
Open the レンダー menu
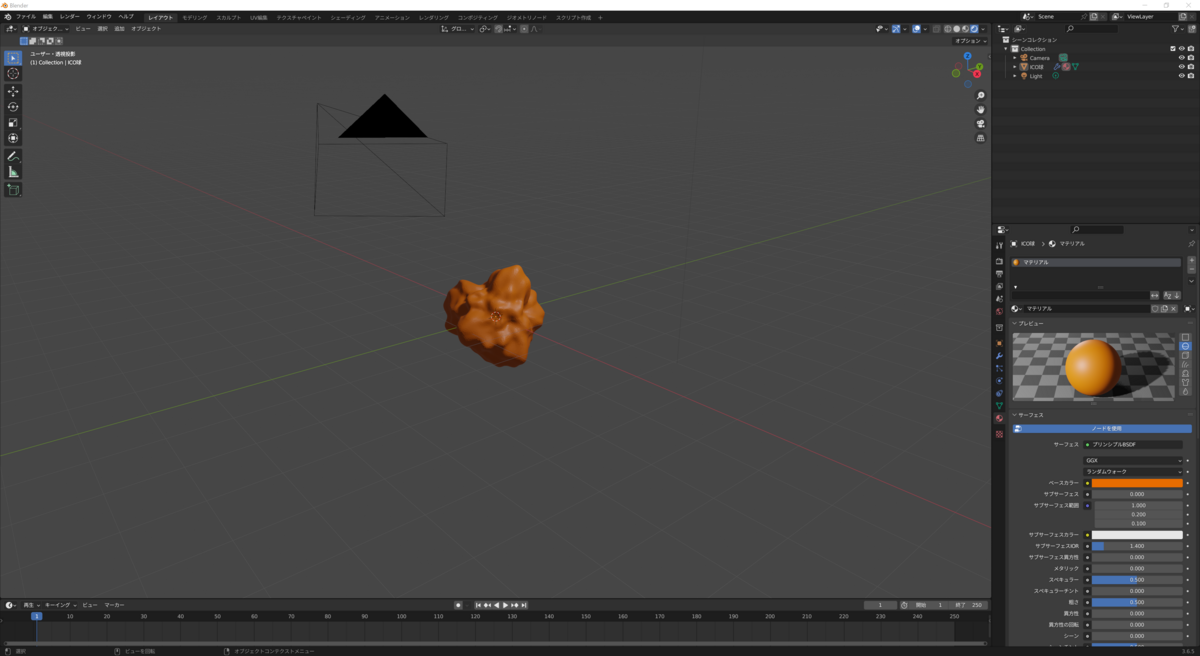point(70,17)
